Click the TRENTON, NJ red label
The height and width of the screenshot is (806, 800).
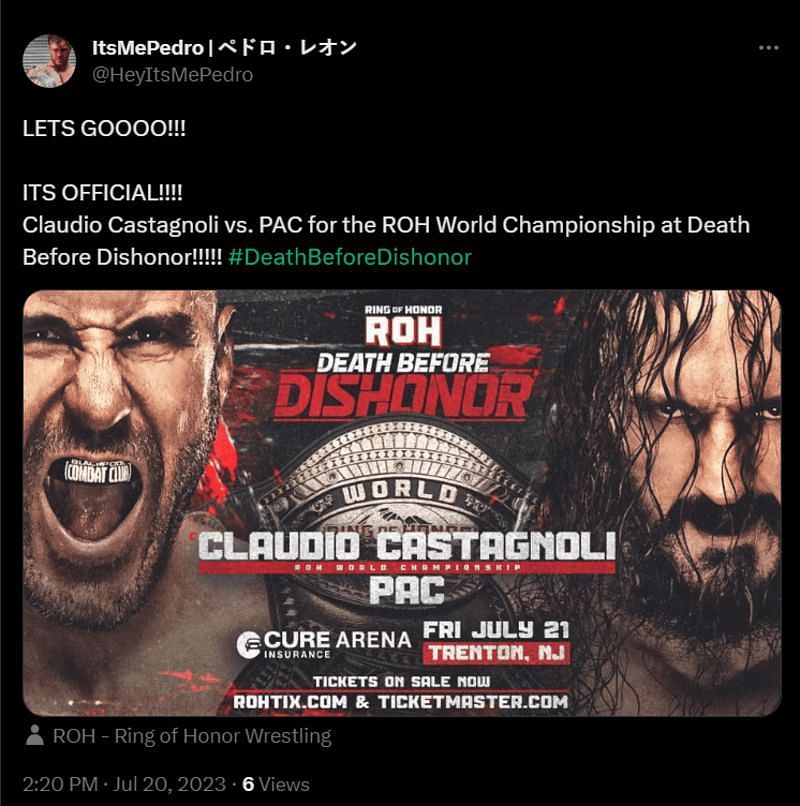497,653
